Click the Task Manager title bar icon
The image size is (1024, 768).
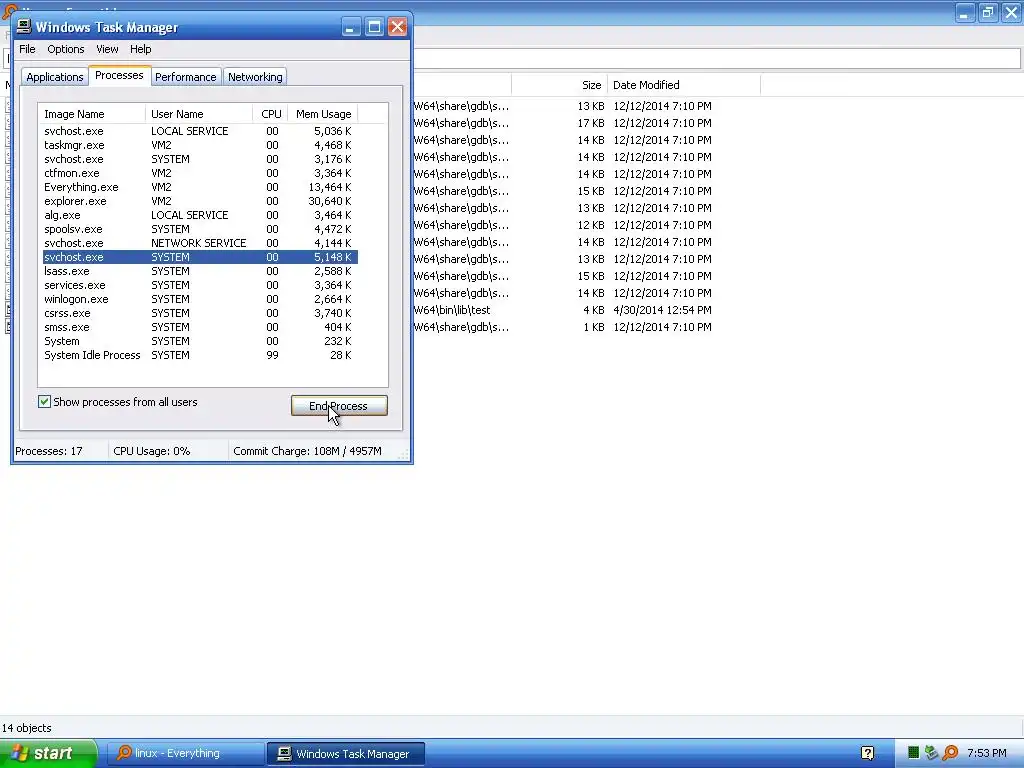24,26
